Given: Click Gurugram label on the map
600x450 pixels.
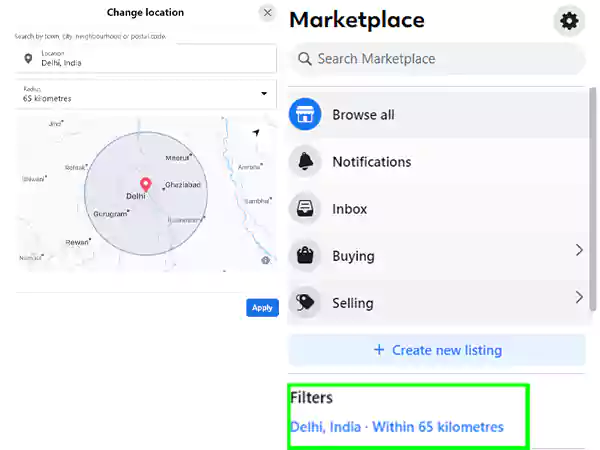Looking at the screenshot, I should tap(110, 214).
